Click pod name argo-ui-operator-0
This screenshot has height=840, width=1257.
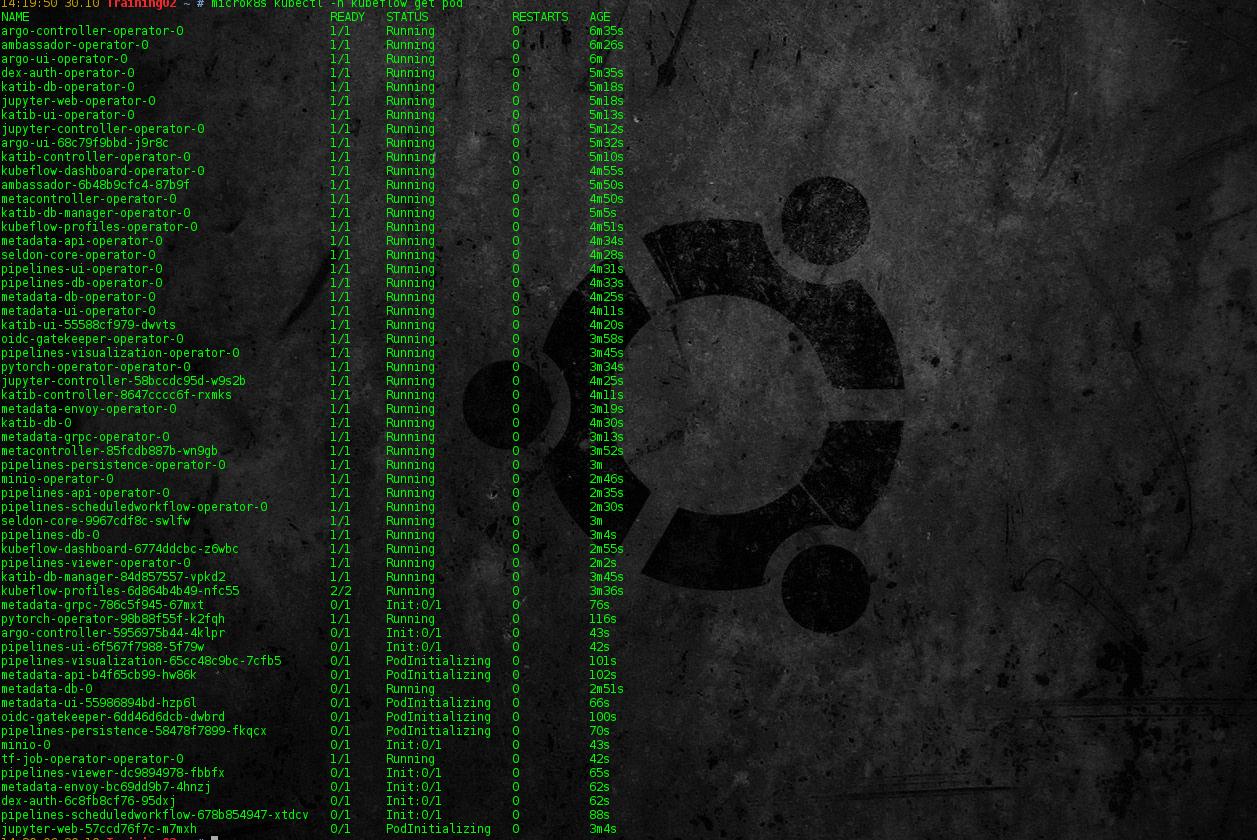64,59
